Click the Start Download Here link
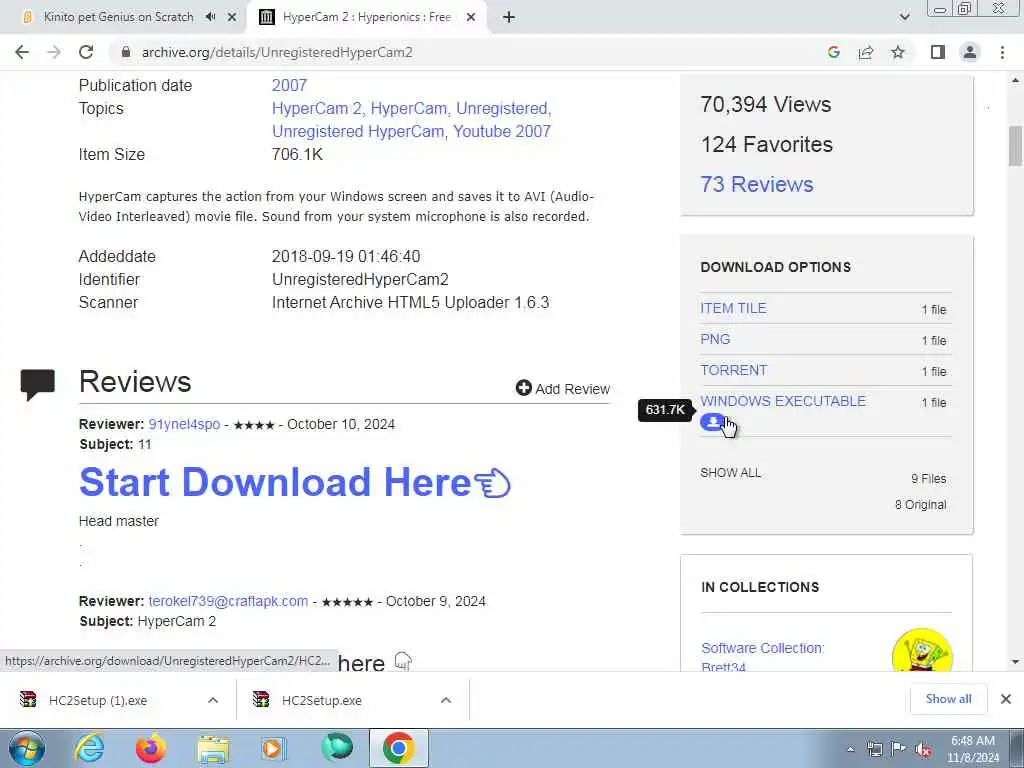Screen dimensions: 1024x768 point(295,482)
